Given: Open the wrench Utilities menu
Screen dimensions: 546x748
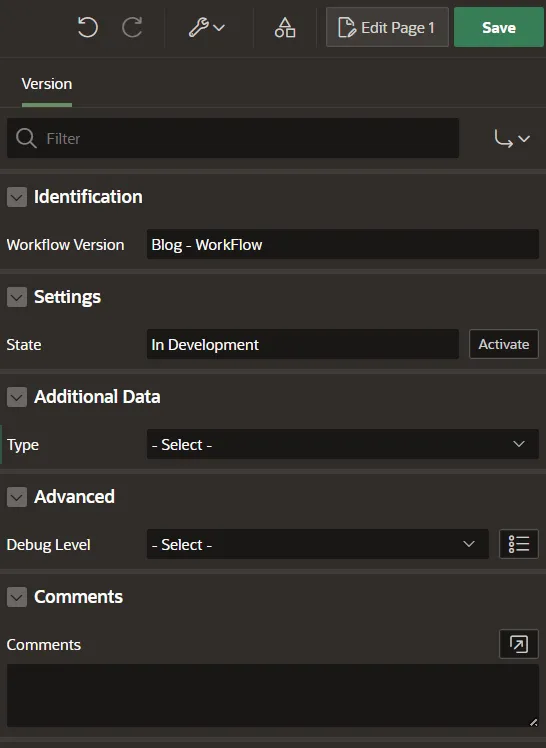Looking at the screenshot, I should tap(206, 27).
